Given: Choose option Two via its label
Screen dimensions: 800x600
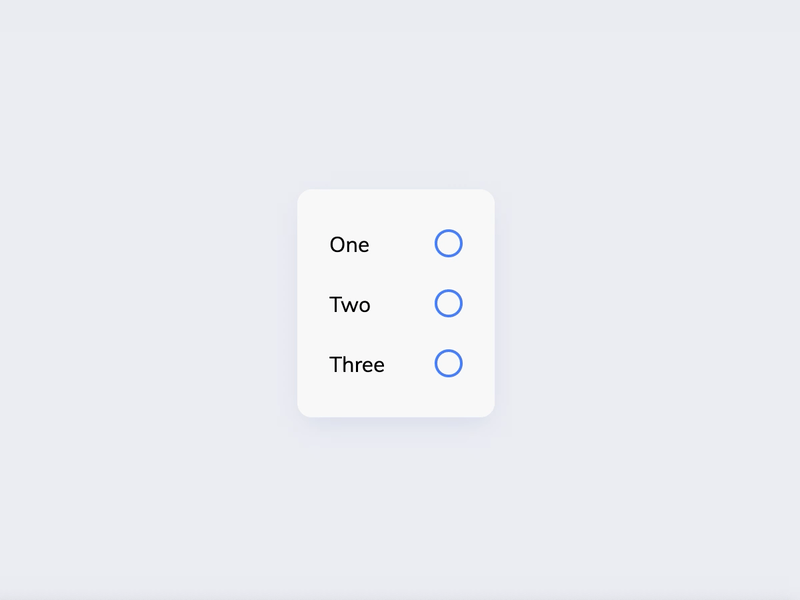Looking at the screenshot, I should coord(350,305).
